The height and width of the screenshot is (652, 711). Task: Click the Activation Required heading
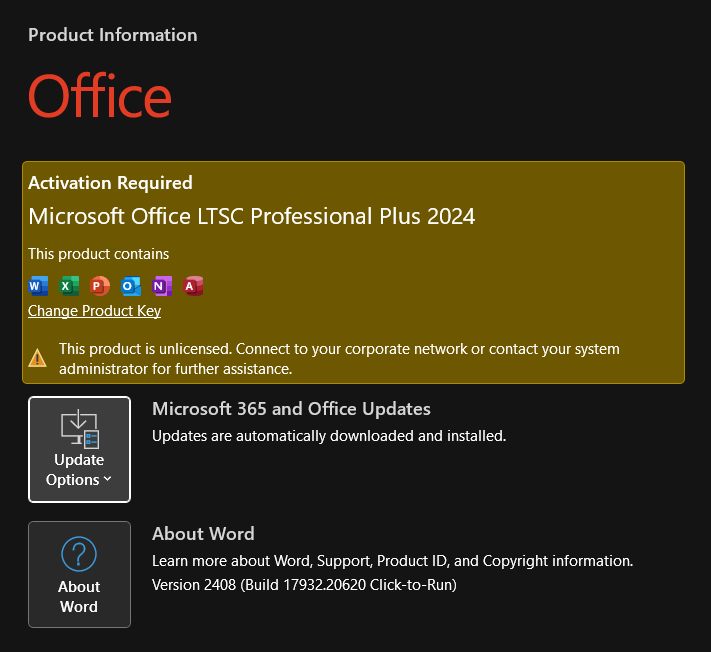click(110, 183)
